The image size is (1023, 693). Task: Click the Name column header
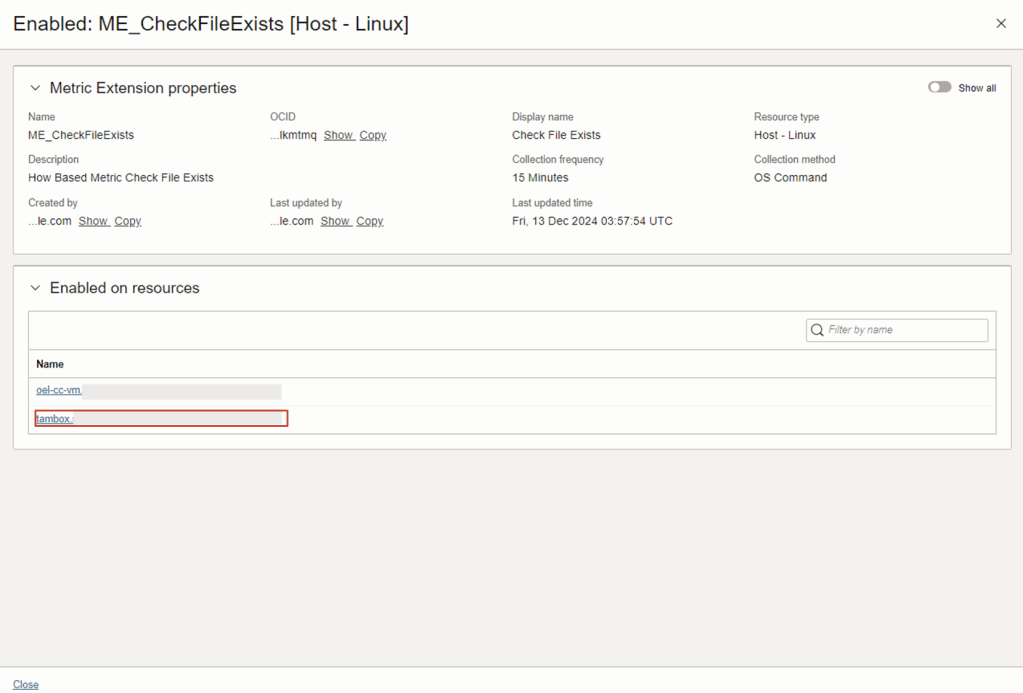tap(50, 364)
